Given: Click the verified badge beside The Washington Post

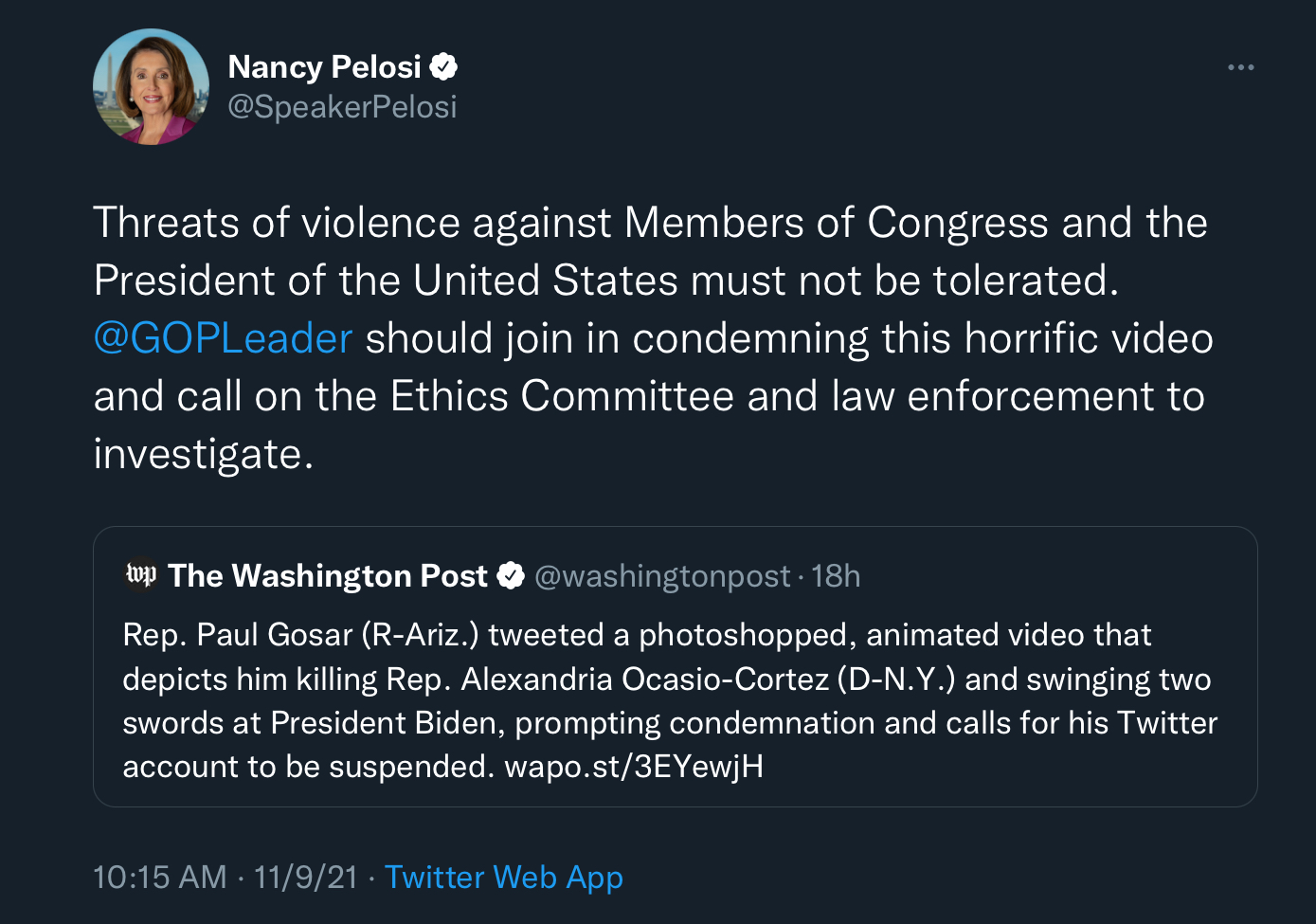Looking at the screenshot, I should (x=511, y=575).
